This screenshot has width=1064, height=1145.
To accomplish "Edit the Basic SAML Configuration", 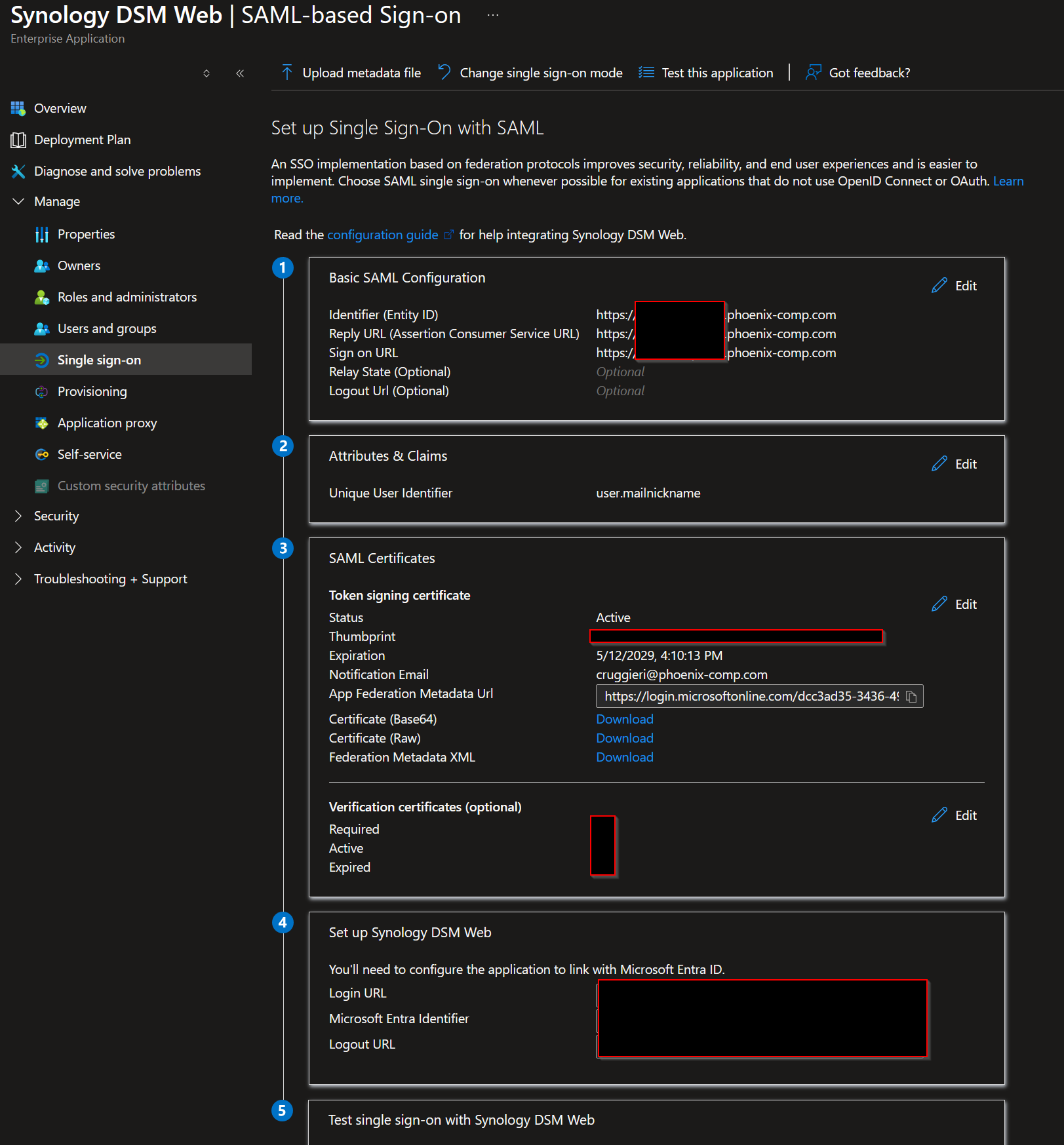I will [x=966, y=286].
